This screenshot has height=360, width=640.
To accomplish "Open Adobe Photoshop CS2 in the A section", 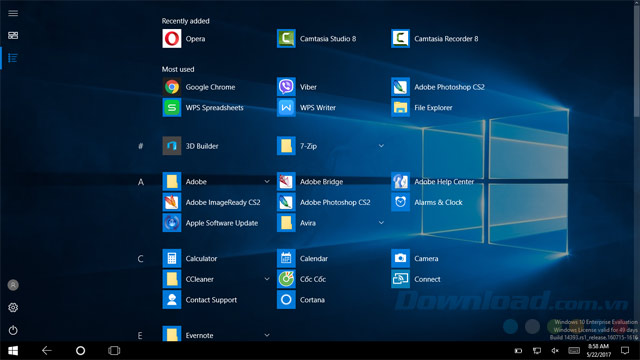I will click(x=286, y=202).
